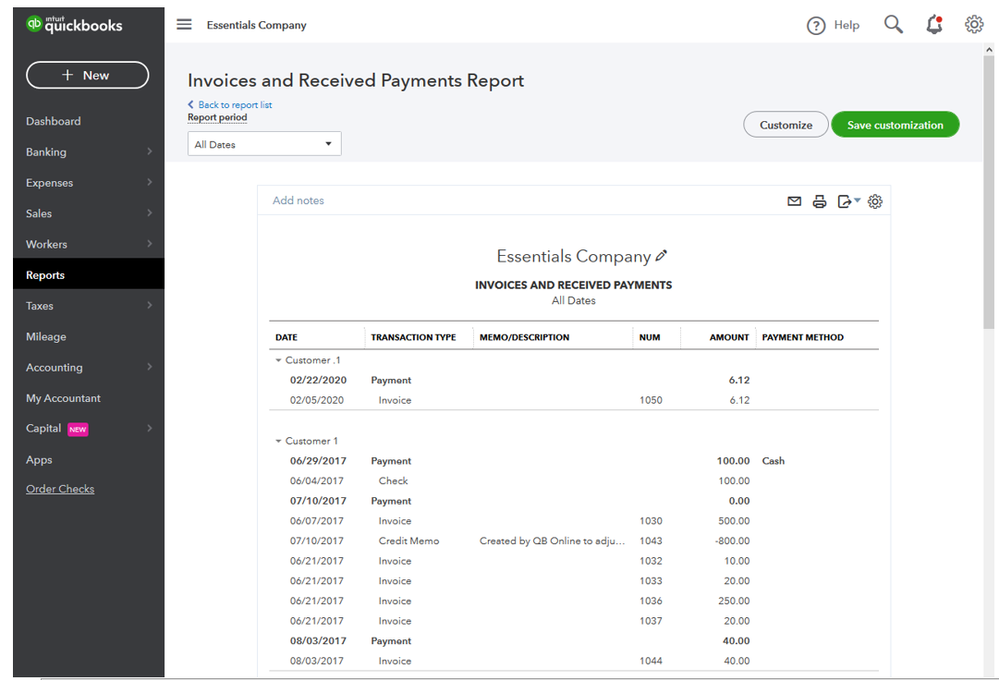This screenshot has height=680, width=999.
Task: Open invoice number 1044
Action: point(650,661)
